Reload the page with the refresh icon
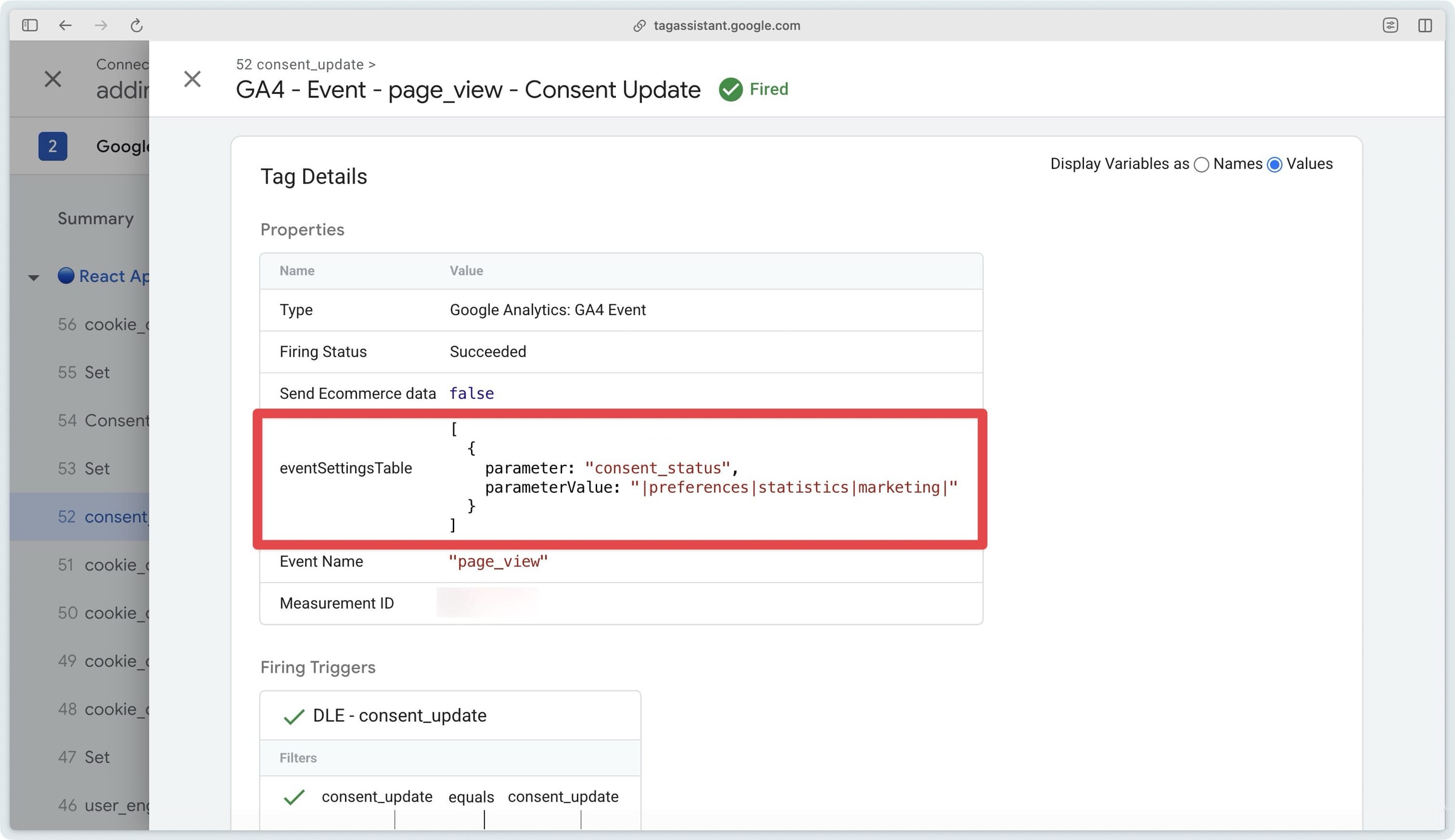Image resolution: width=1455 pixels, height=840 pixels. (x=136, y=25)
